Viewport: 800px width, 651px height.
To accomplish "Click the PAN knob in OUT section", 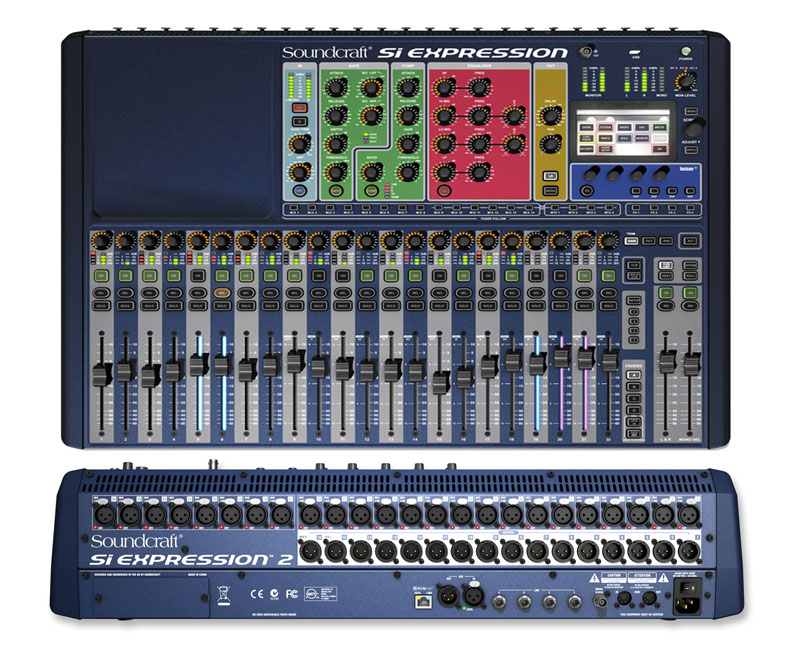I will pos(550,144).
